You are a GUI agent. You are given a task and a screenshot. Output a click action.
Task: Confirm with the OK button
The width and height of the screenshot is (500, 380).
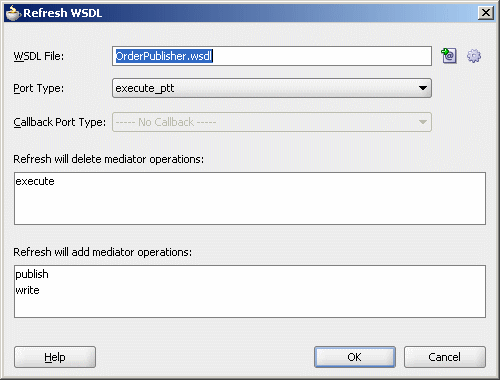[x=355, y=357]
